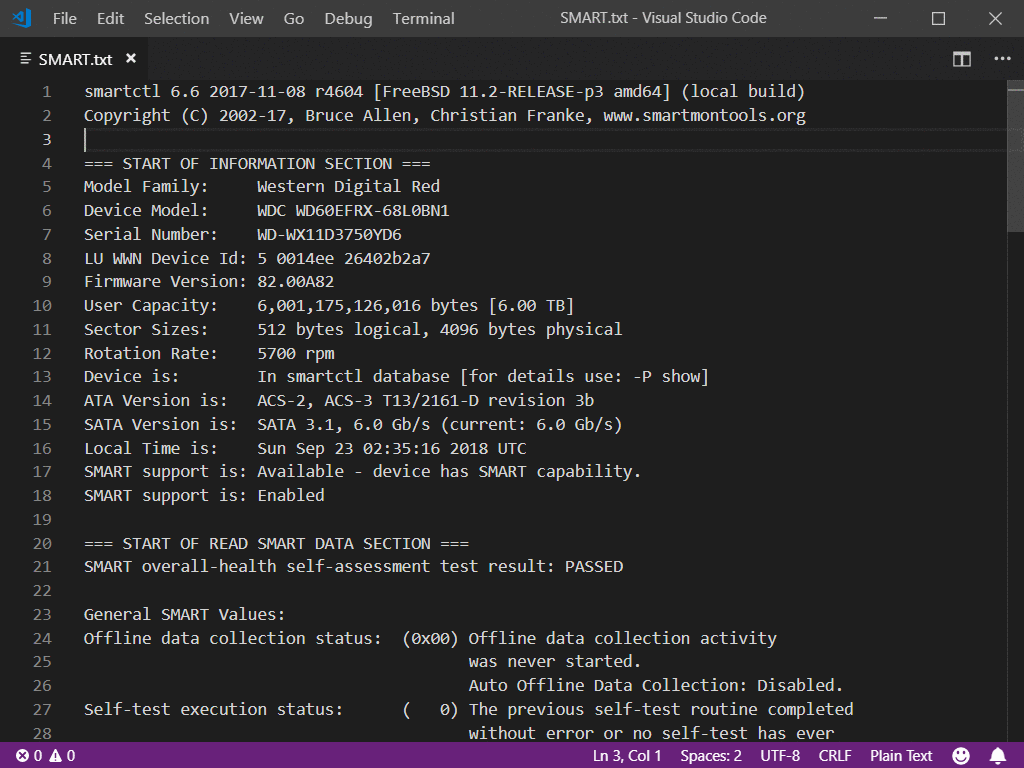Viewport: 1024px width, 768px height.
Task: Click the Visual Studio Code logo icon
Action: pos(21,18)
